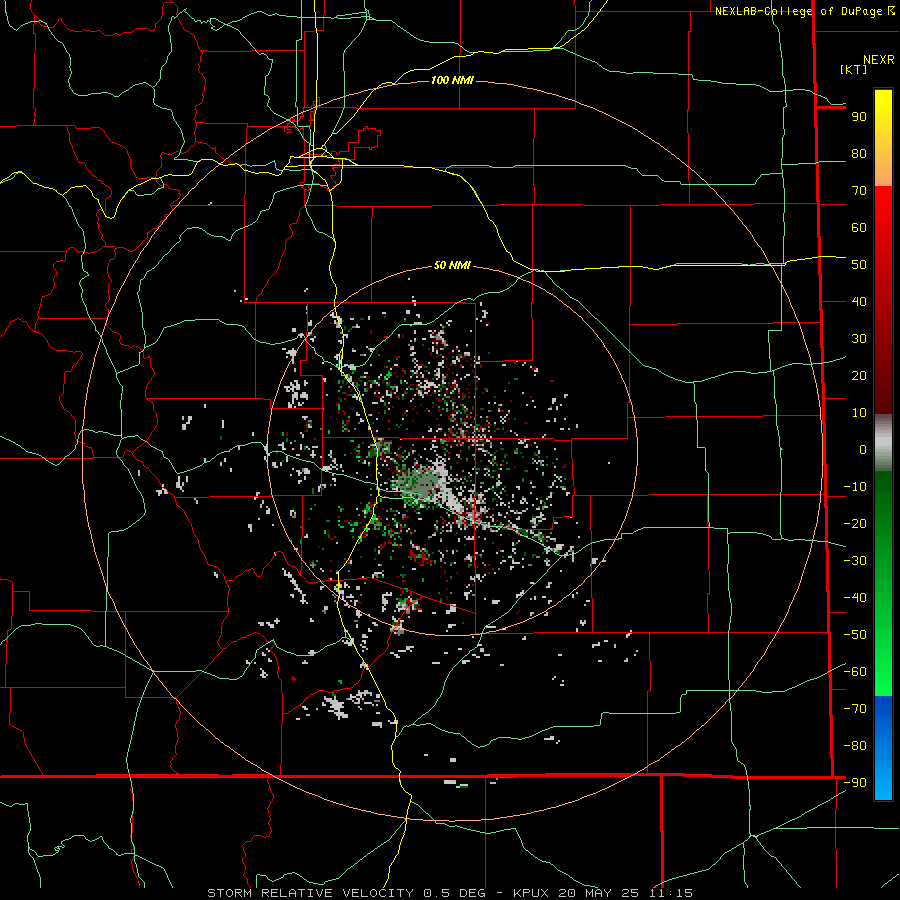Click the 50 value on velocity scale
Image resolution: width=900 pixels, height=900 pixels.
(859, 265)
